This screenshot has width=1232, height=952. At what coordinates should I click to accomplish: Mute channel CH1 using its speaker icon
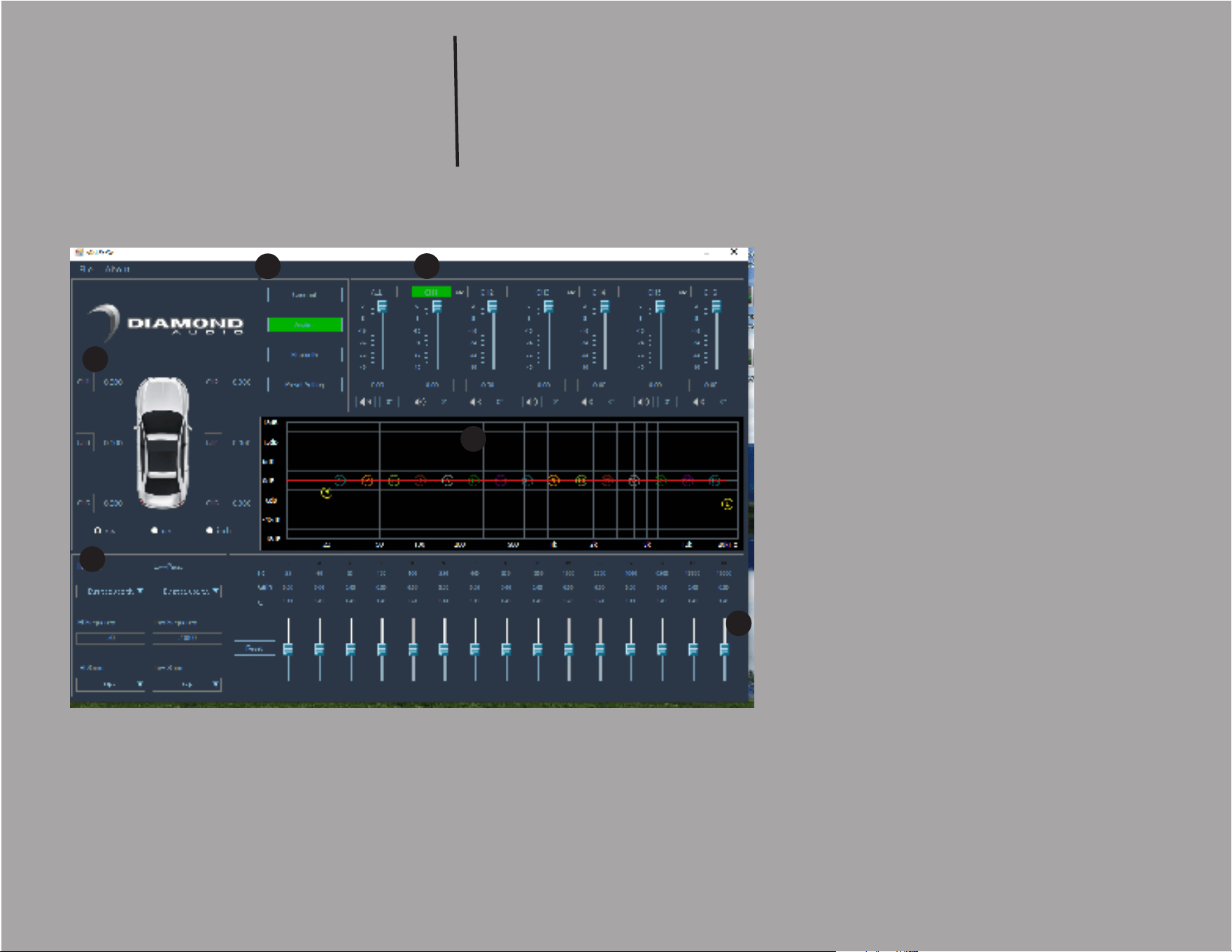click(420, 402)
